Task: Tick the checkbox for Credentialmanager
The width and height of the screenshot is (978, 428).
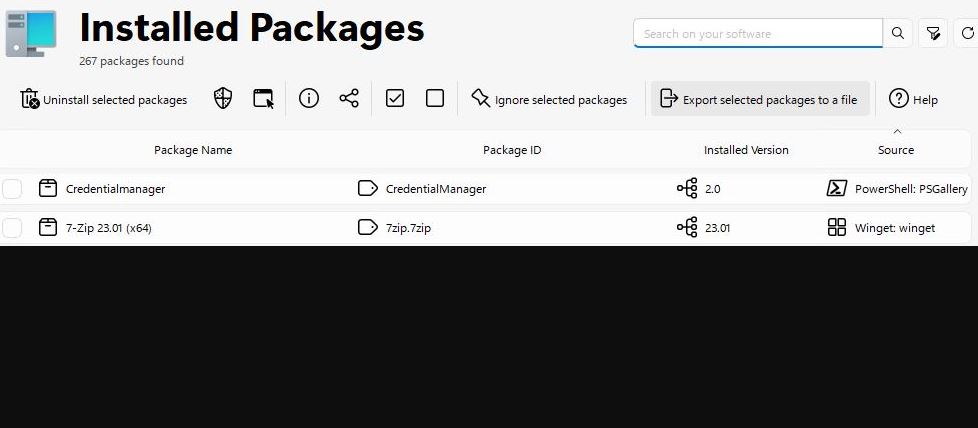Action: [11, 189]
